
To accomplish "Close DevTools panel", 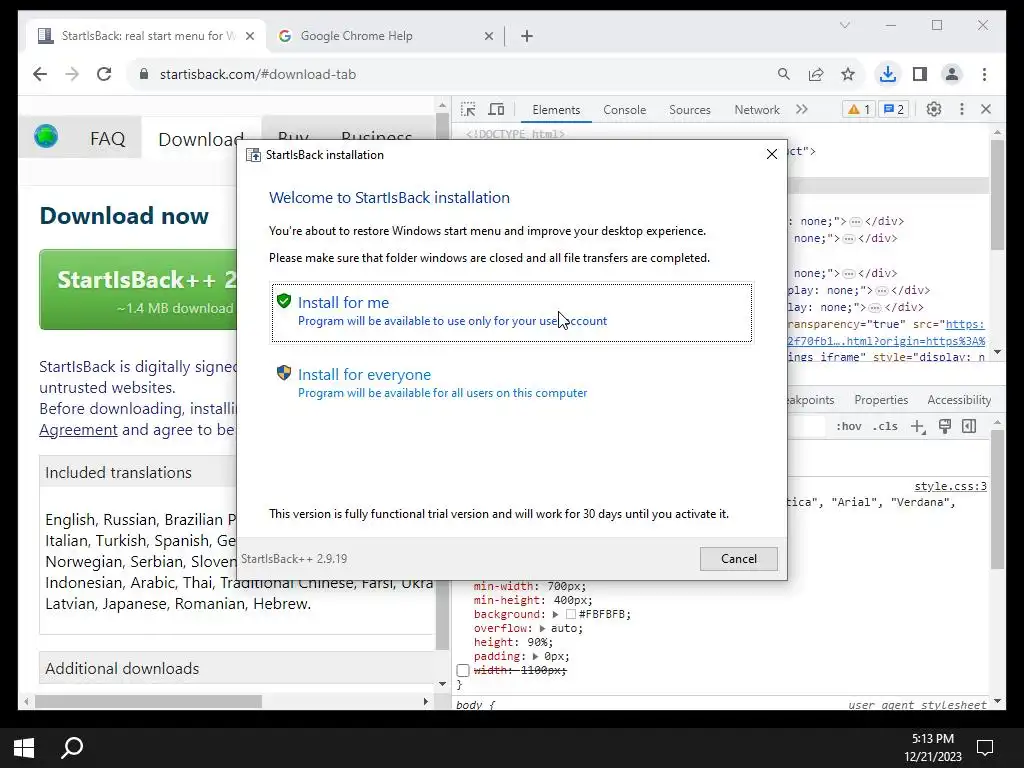I will click(x=986, y=109).
